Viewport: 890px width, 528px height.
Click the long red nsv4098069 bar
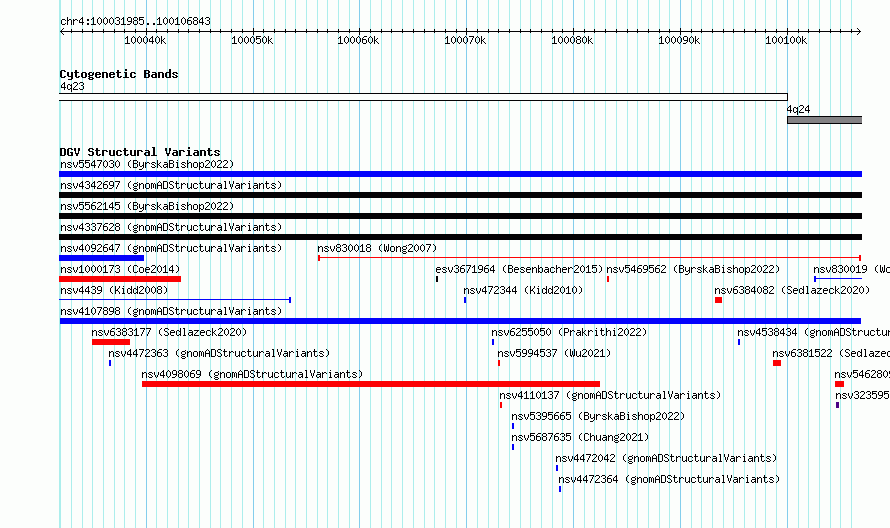point(371,384)
